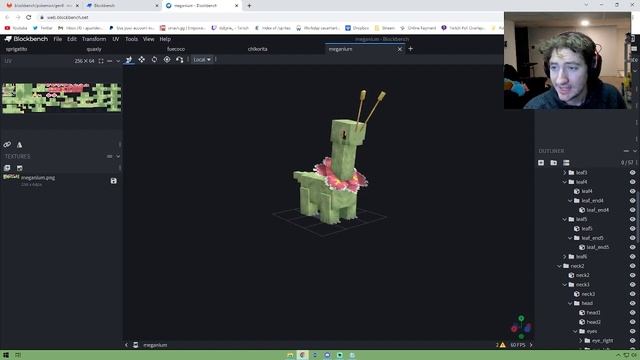Save the meganium.png texture
The width and height of the screenshot is (640, 360).
click(x=113, y=181)
